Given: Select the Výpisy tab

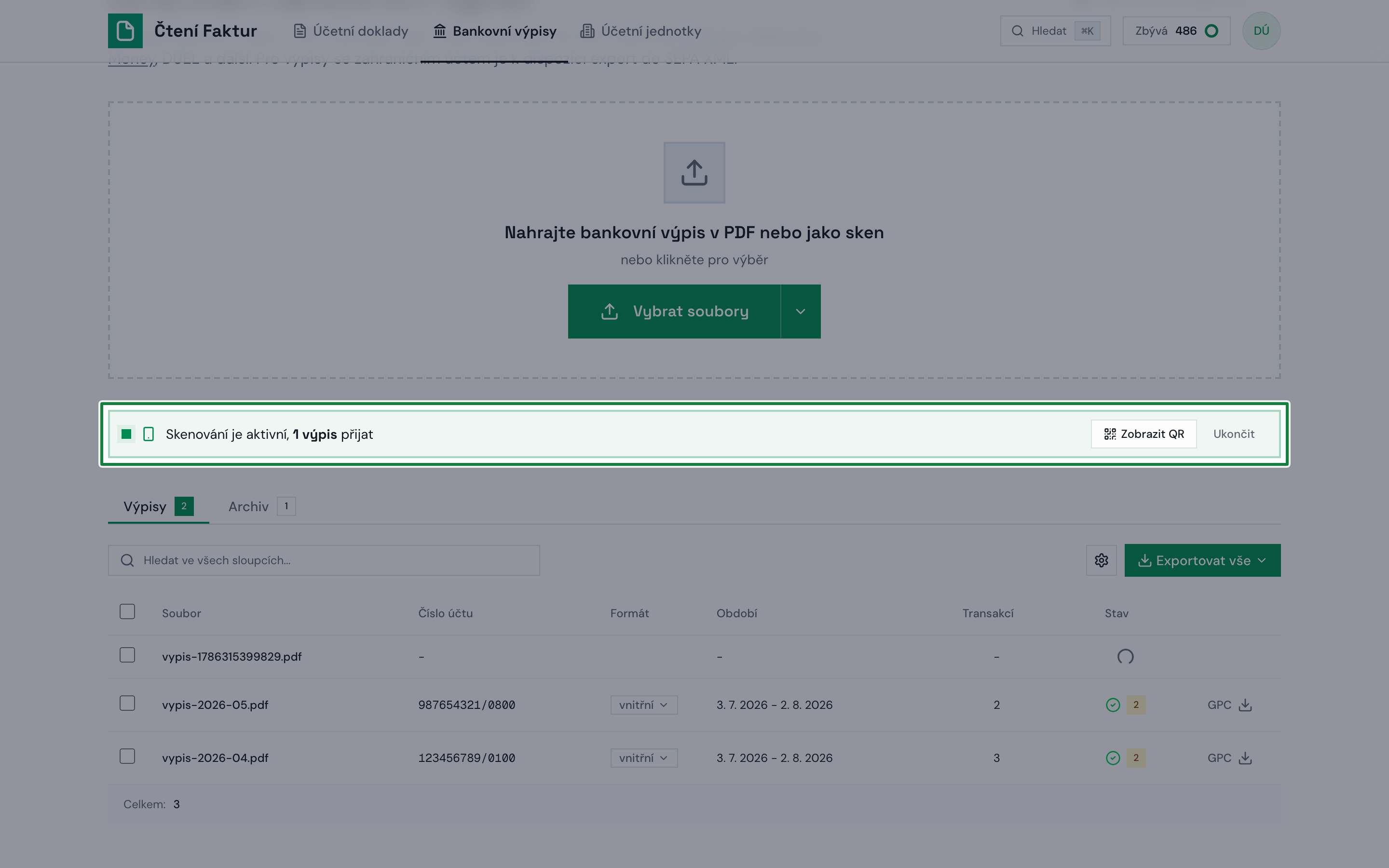Looking at the screenshot, I should point(158,506).
